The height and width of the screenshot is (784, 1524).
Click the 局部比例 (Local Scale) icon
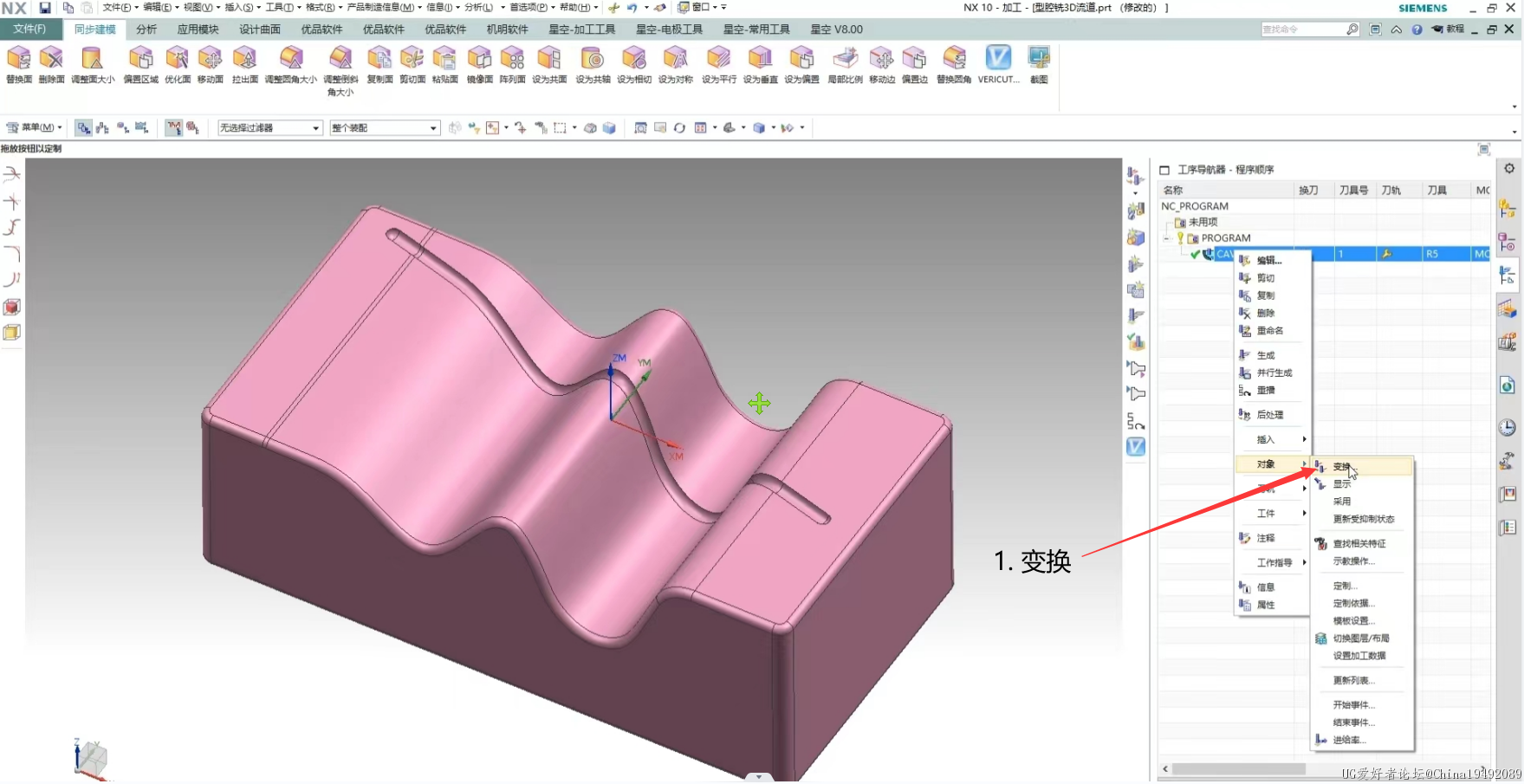(846, 65)
